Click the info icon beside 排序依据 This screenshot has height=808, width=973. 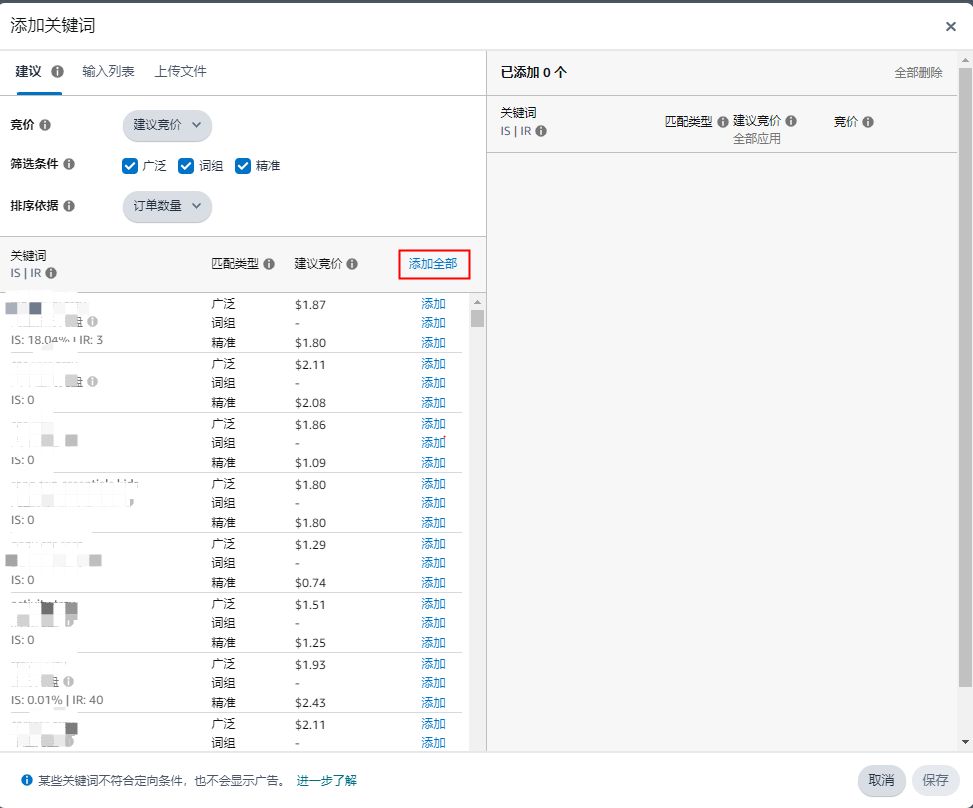click(x=69, y=206)
